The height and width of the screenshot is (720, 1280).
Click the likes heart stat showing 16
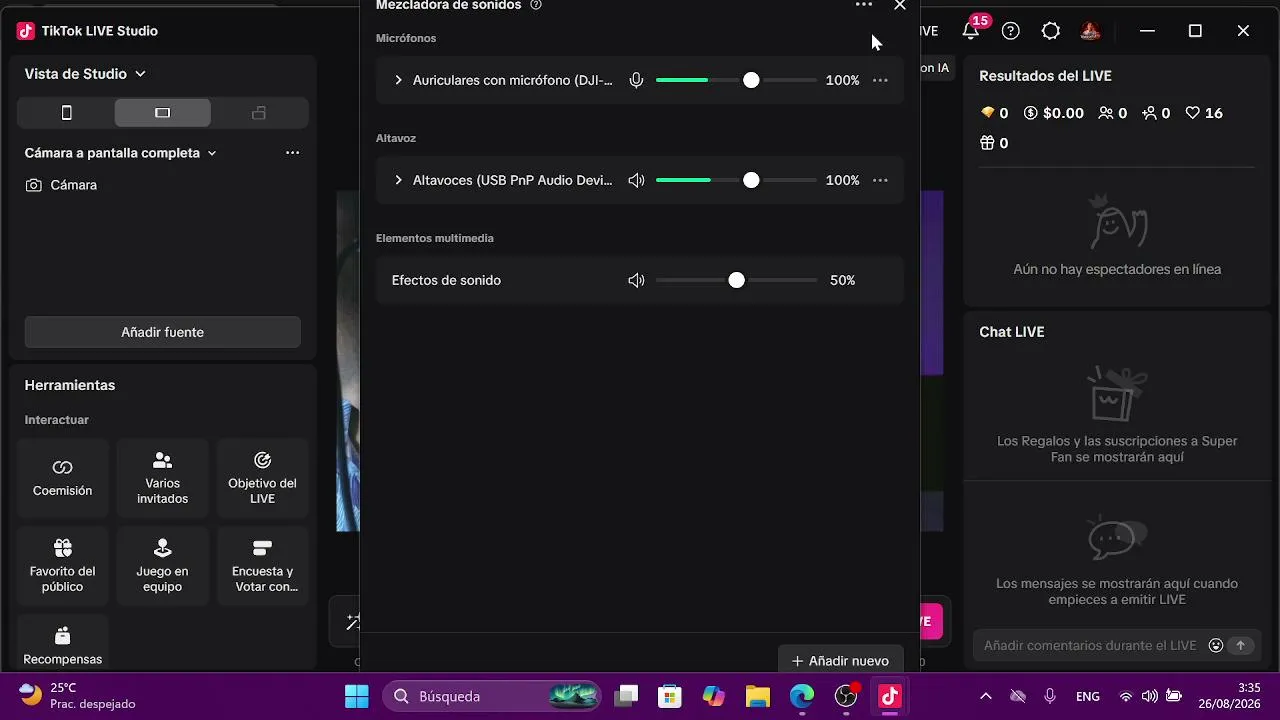point(1204,113)
